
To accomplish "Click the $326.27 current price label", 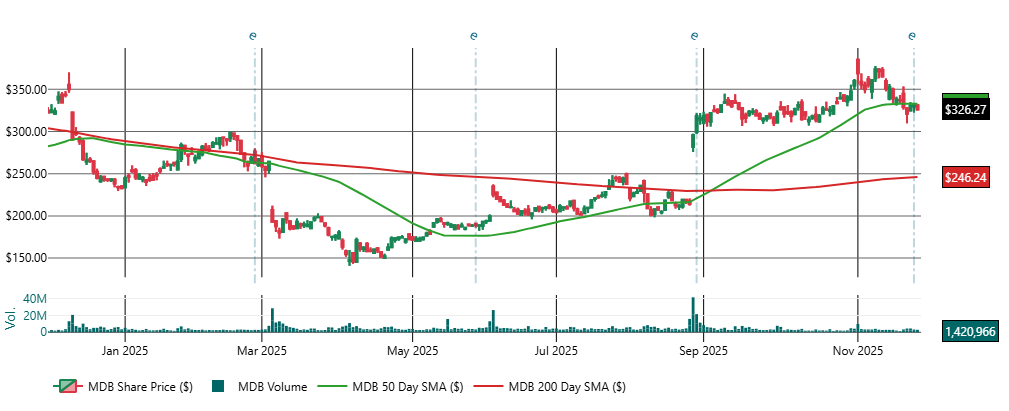I will pos(965,110).
